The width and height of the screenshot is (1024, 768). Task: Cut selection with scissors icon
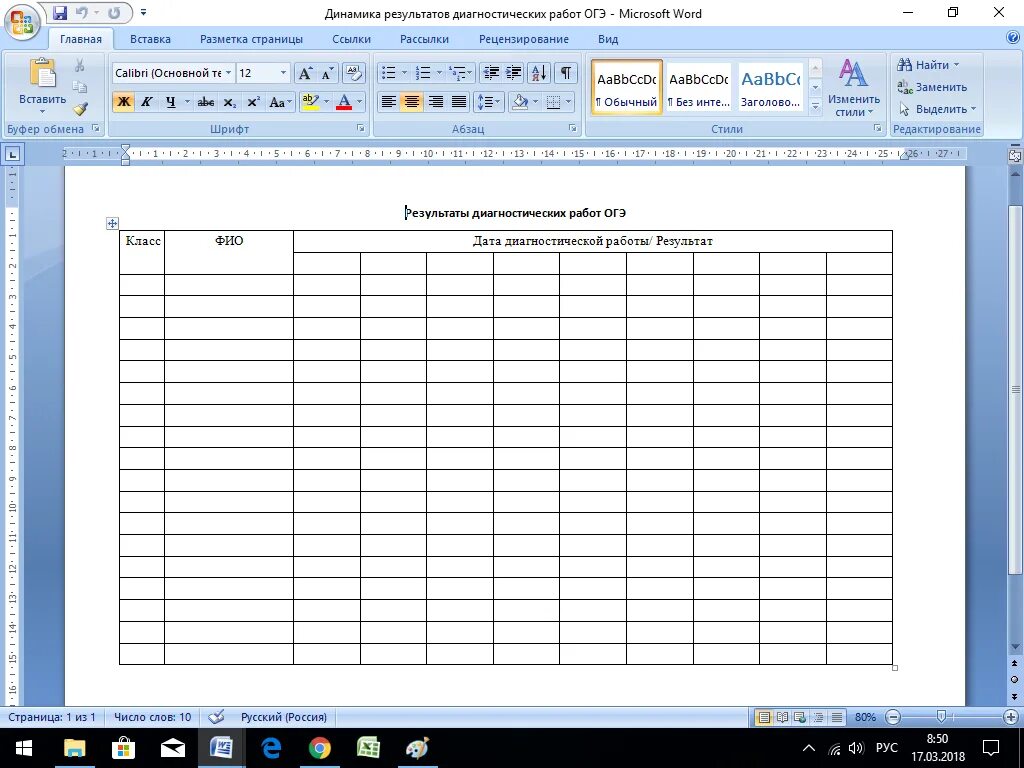(x=80, y=65)
